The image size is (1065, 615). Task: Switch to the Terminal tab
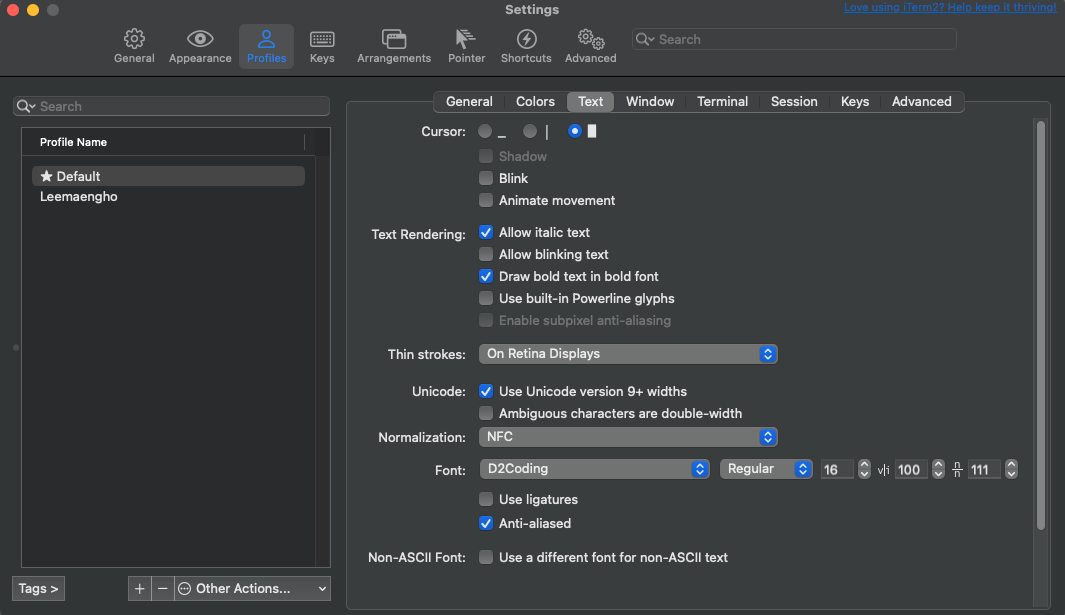pyautogui.click(x=722, y=101)
